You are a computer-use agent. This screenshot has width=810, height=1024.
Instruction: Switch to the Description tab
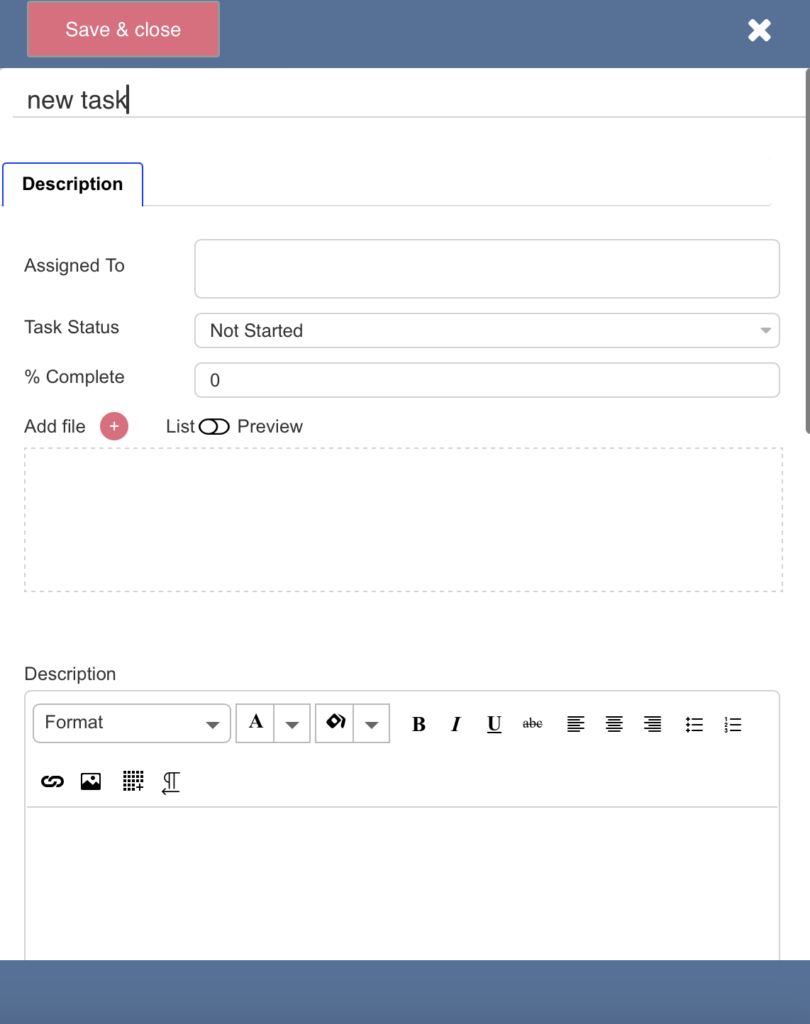click(73, 184)
